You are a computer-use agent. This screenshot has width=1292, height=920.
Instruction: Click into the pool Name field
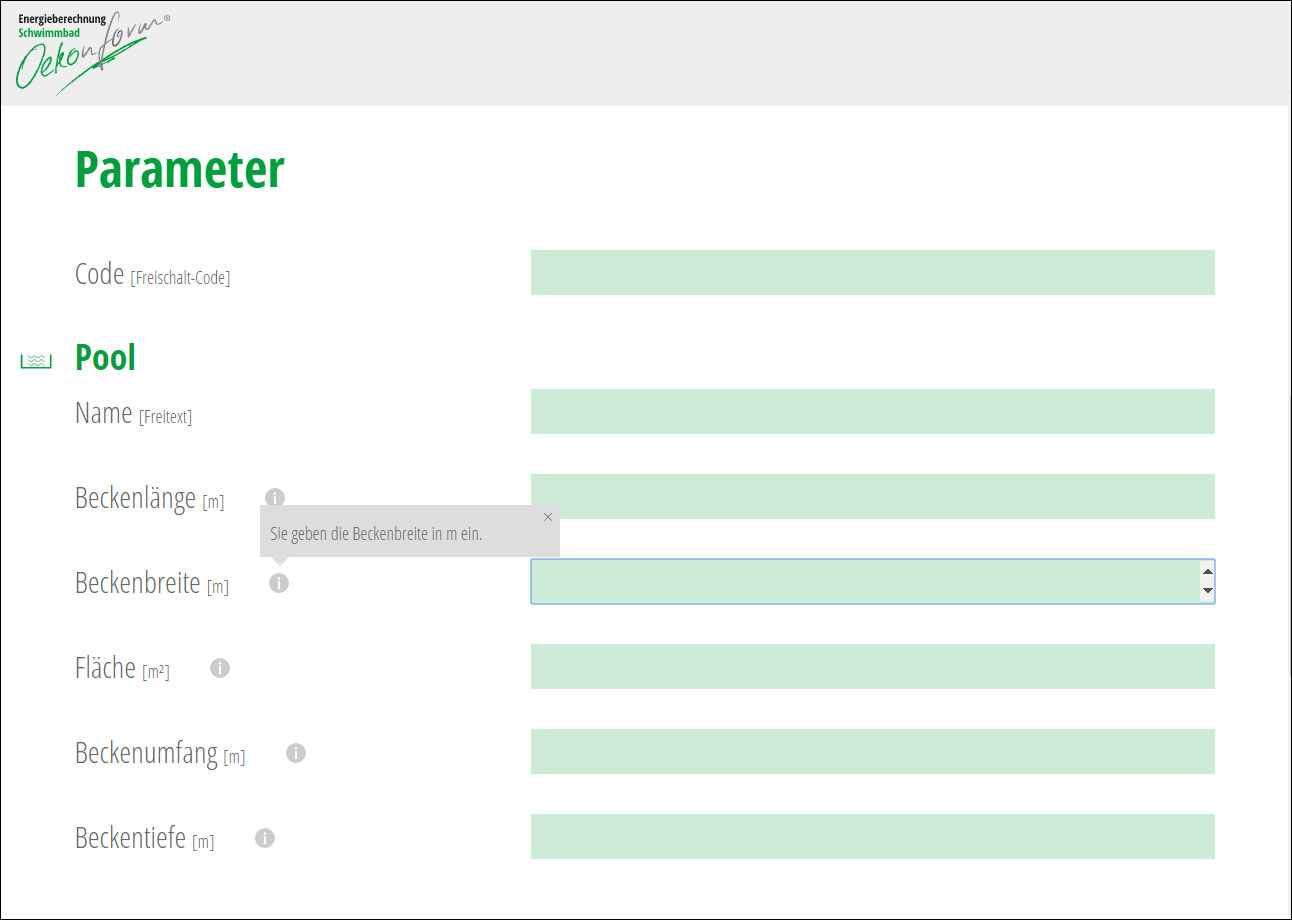tap(872, 411)
